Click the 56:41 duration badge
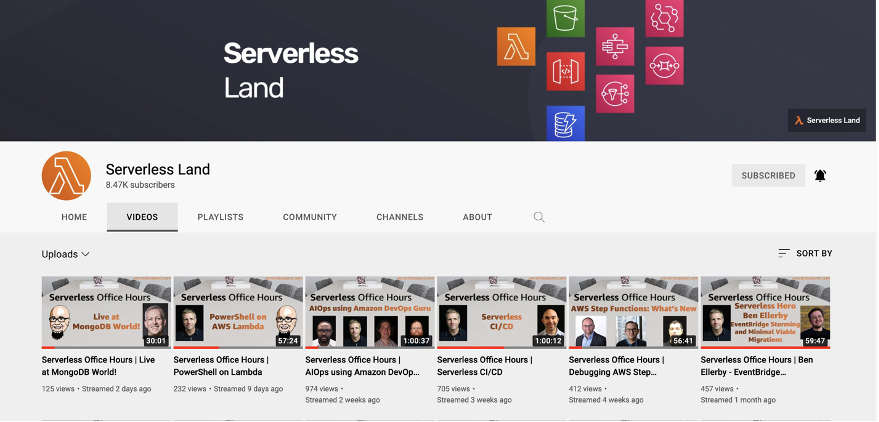This screenshot has width=879, height=422. (683, 341)
